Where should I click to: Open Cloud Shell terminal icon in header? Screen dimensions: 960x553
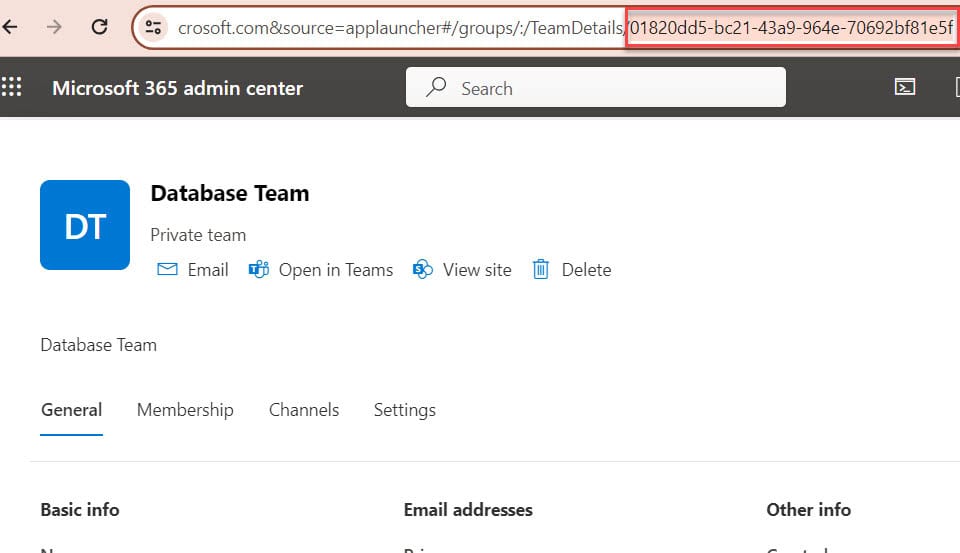[905, 87]
